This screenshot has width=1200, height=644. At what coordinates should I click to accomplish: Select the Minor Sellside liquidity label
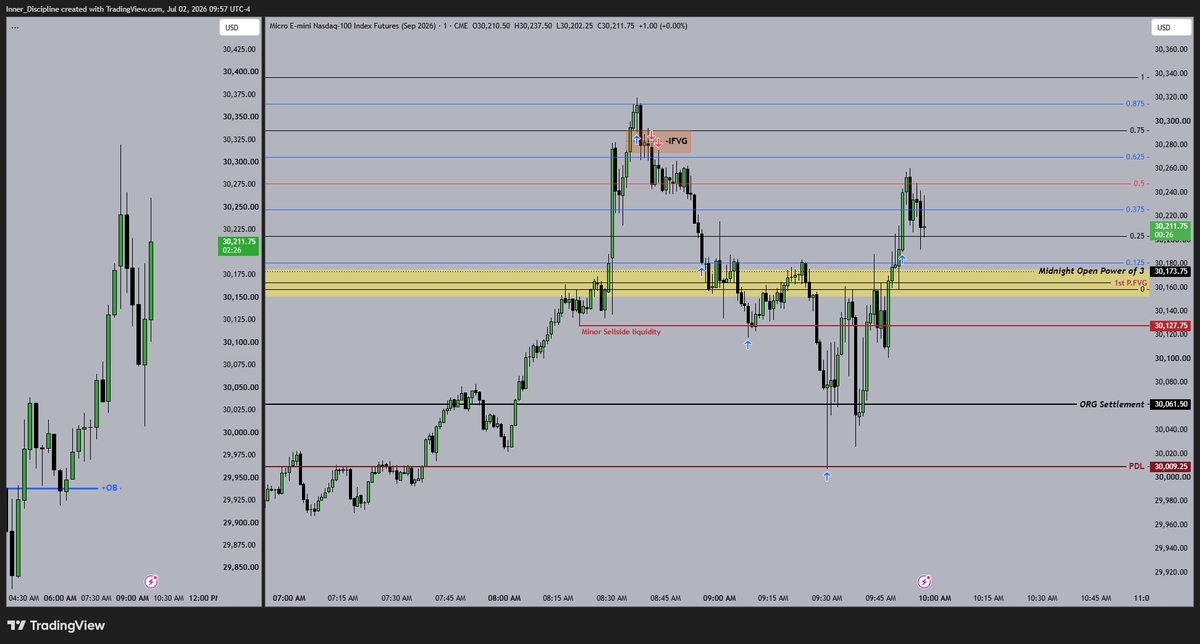[621, 331]
